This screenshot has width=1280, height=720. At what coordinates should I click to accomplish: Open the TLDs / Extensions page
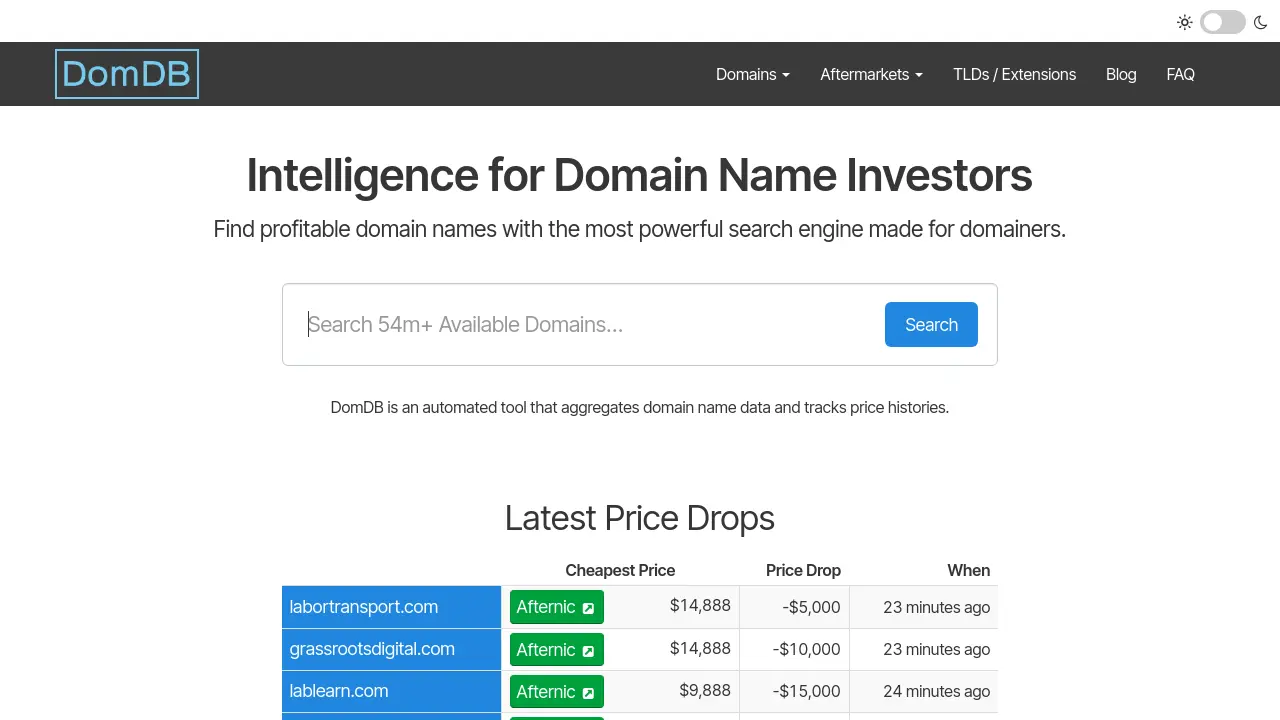pyautogui.click(x=1014, y=74)
